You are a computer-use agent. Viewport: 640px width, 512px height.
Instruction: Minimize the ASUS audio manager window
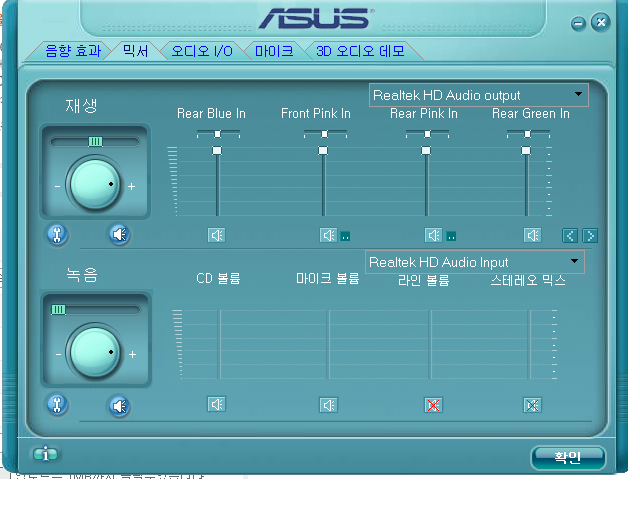tap(578, 24)
